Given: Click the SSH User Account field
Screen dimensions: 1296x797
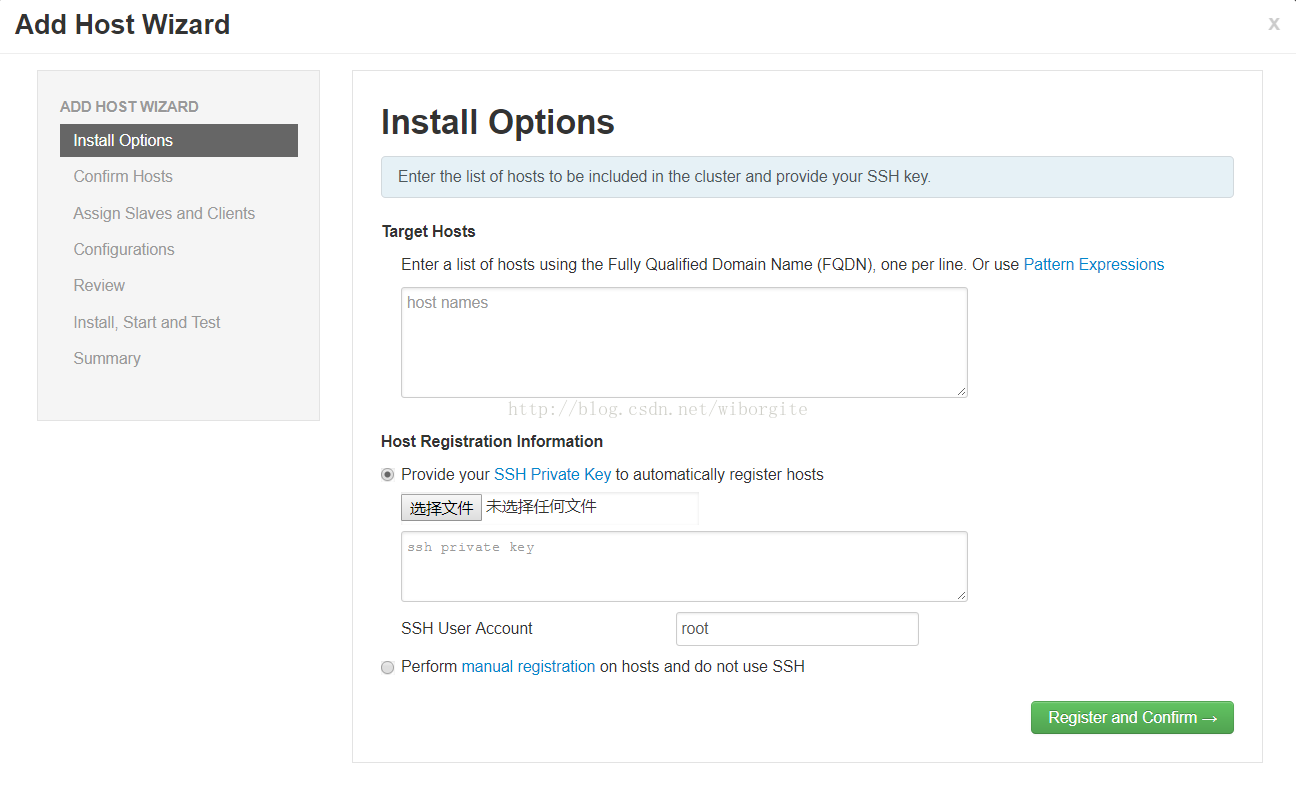Looking at the screenshot, I should (797, 629).
